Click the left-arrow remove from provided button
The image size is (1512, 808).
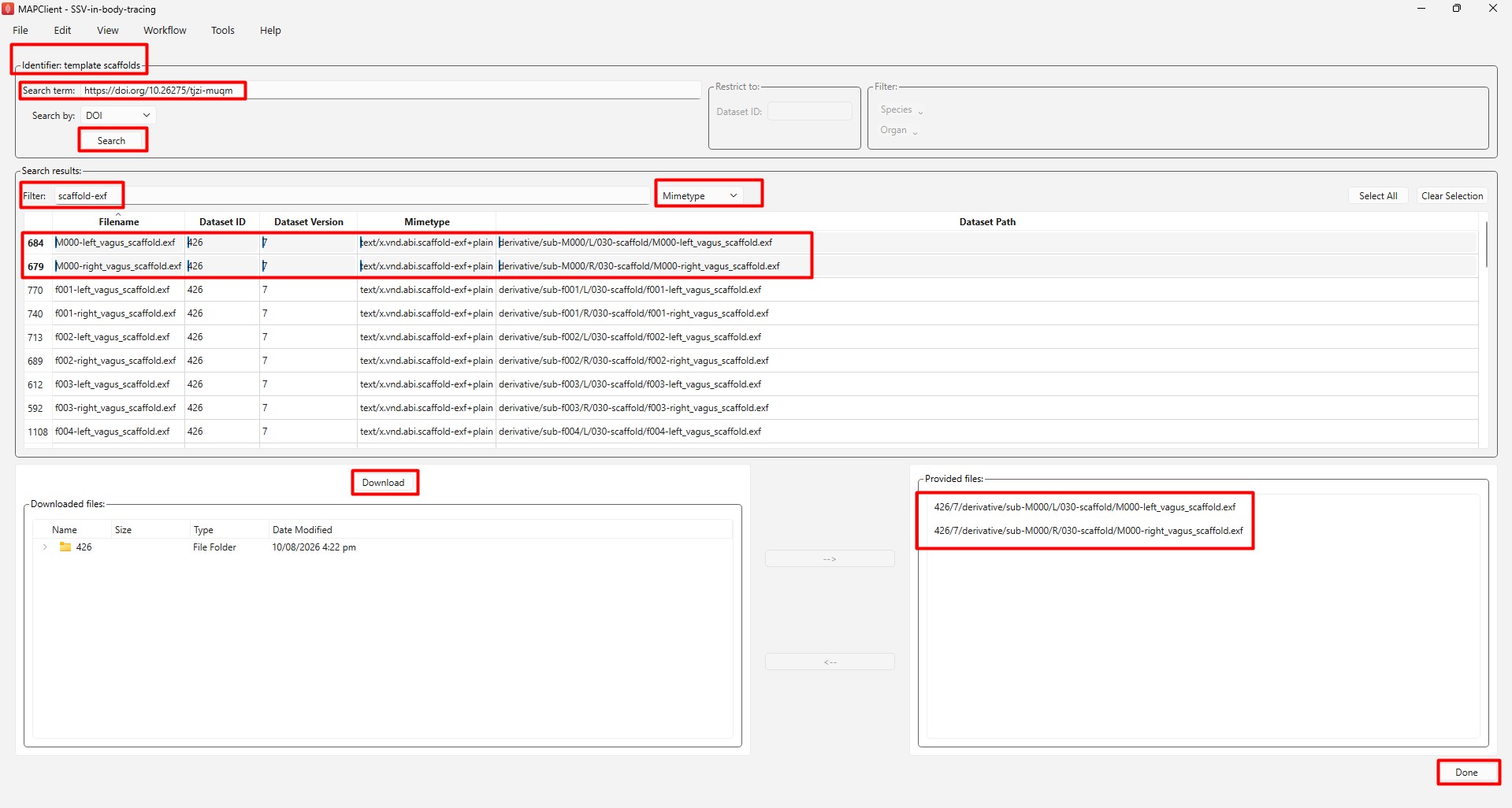[x=830, y=662]
